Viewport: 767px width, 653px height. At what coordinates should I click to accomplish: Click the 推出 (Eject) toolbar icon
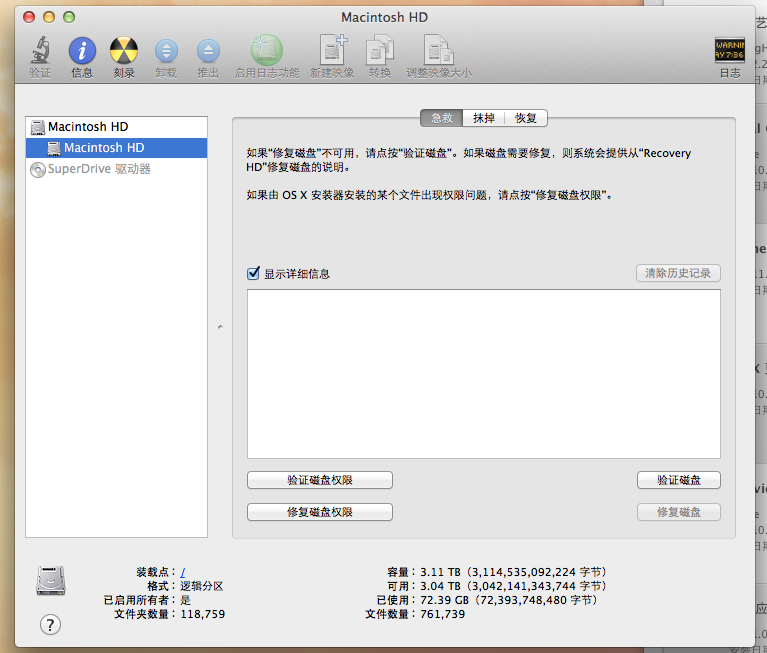click(x=208, y=50)
